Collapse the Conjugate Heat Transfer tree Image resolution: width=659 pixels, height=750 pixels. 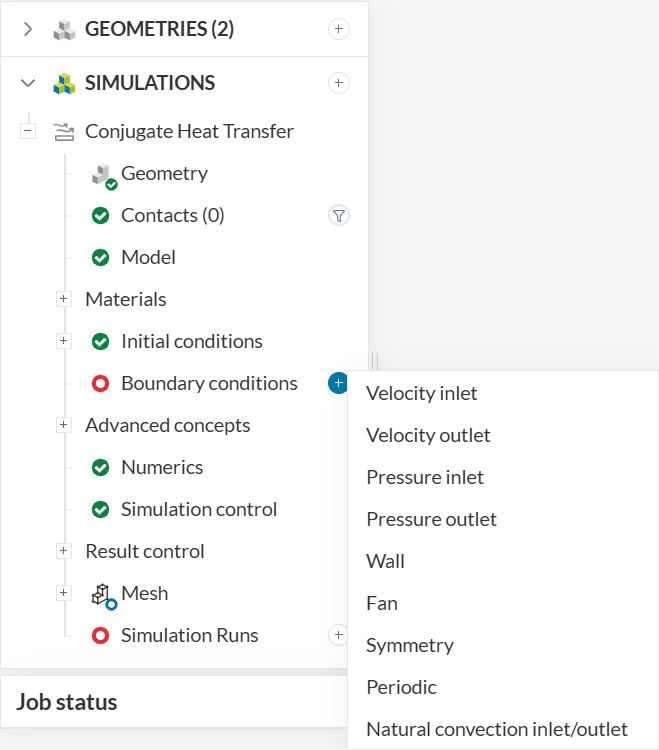tap(28, 131)
